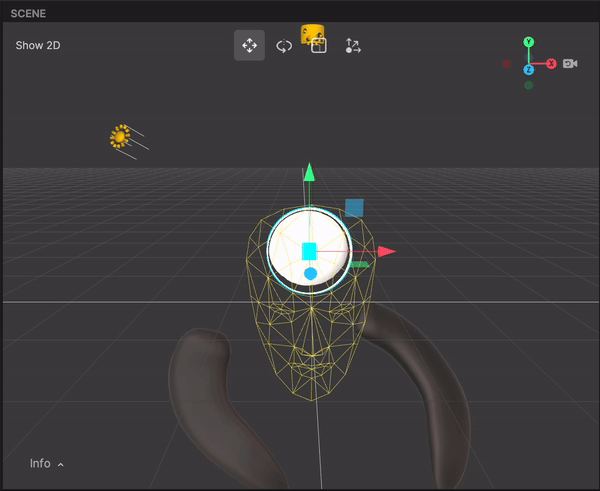Click the green XZ plane handle

point(360,264)
